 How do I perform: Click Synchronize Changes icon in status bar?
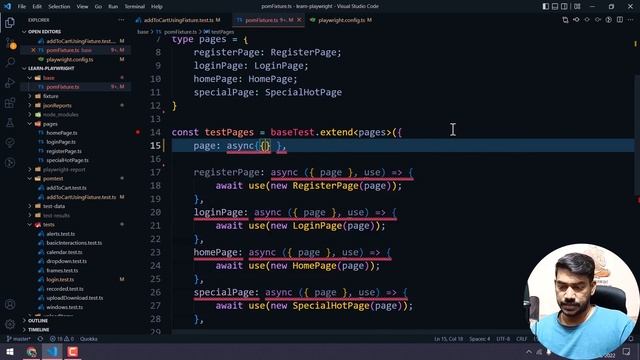pyautogui.click(x=40, y=339)
